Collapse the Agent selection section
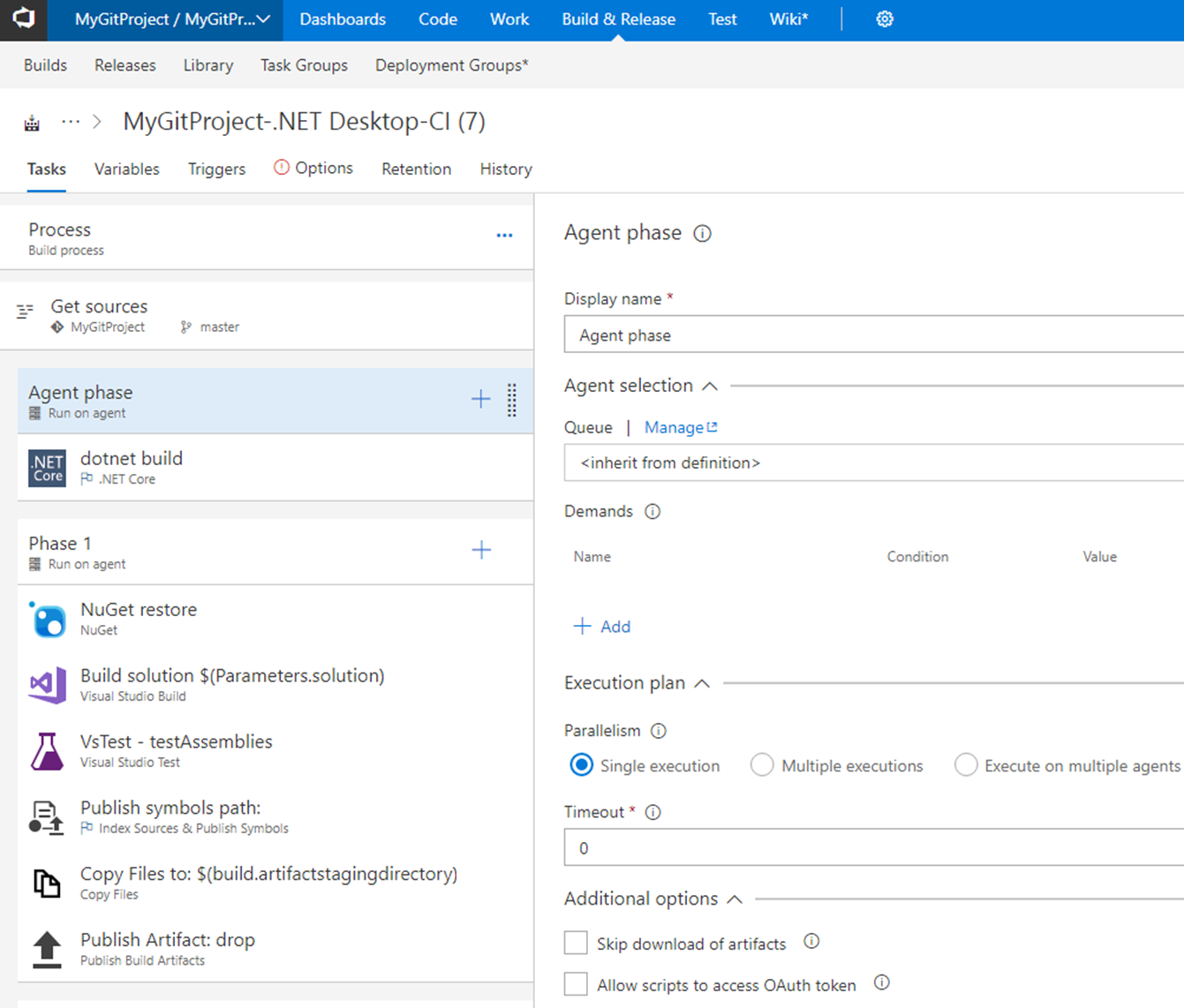 point(710,386)
